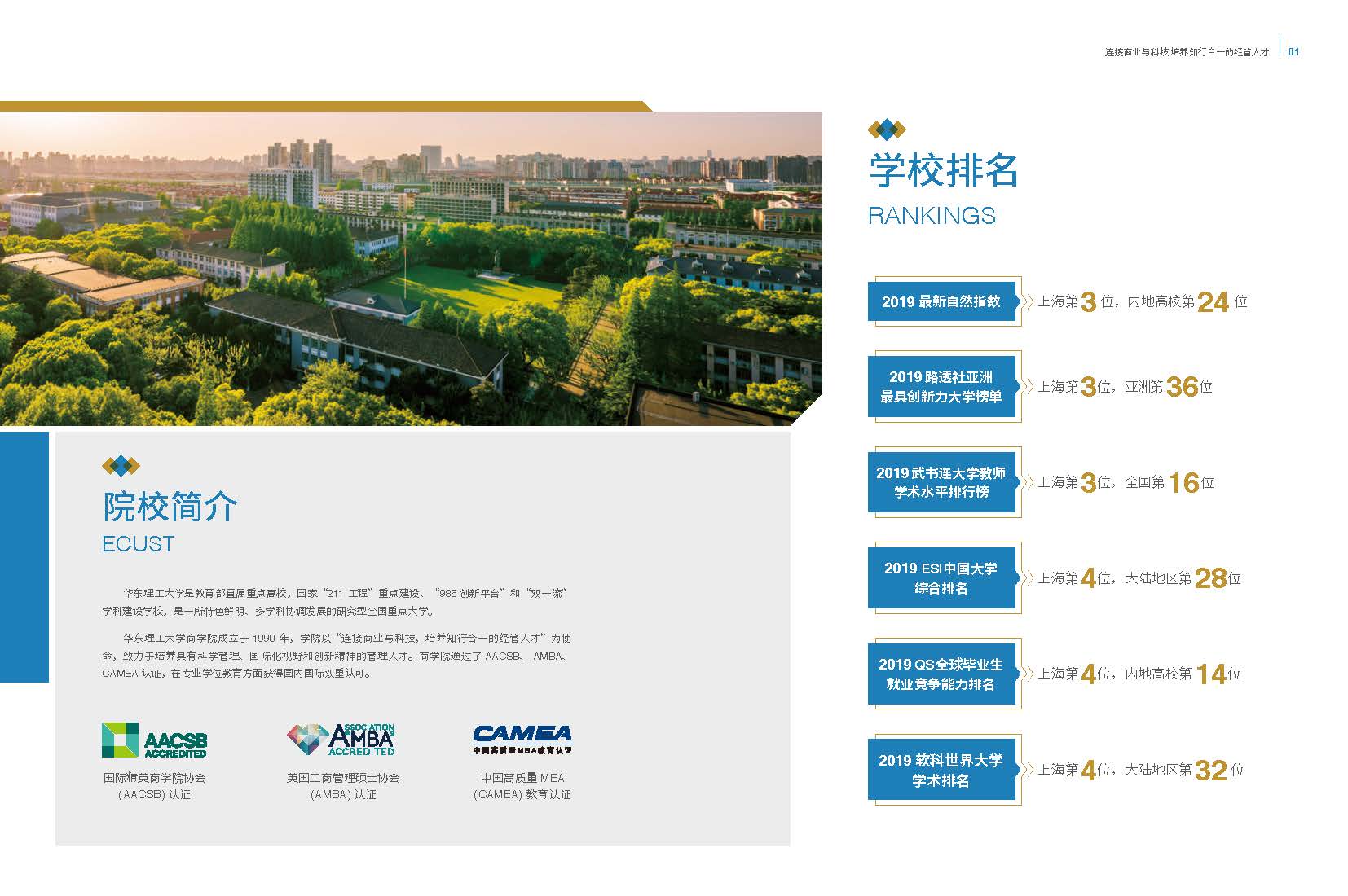Select the 2019 最新自然指数 blue box
The height and width of the screenshot is (896, 1348).
[941, 301]
